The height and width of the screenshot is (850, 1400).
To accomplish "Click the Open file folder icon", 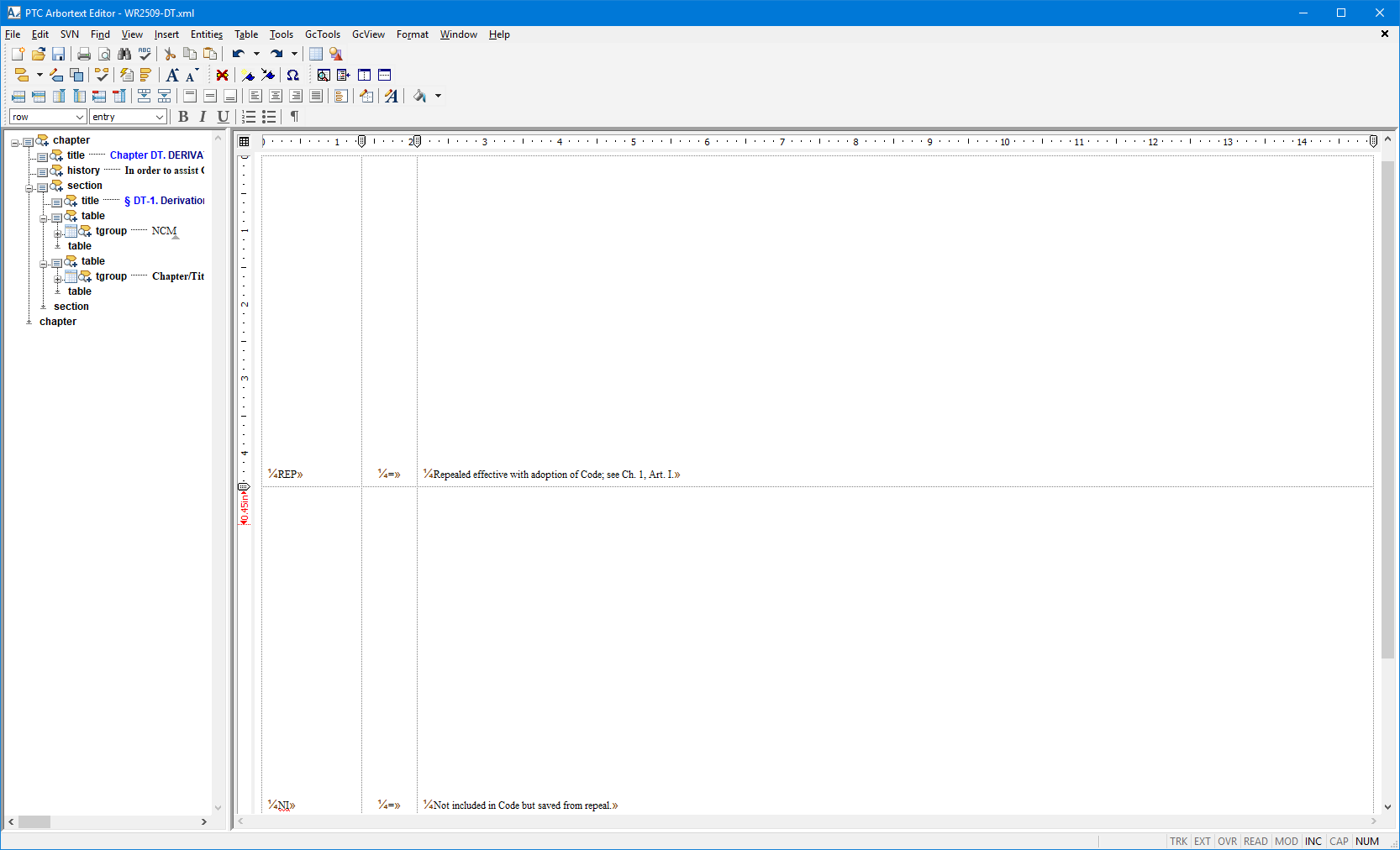I will 38,54.
